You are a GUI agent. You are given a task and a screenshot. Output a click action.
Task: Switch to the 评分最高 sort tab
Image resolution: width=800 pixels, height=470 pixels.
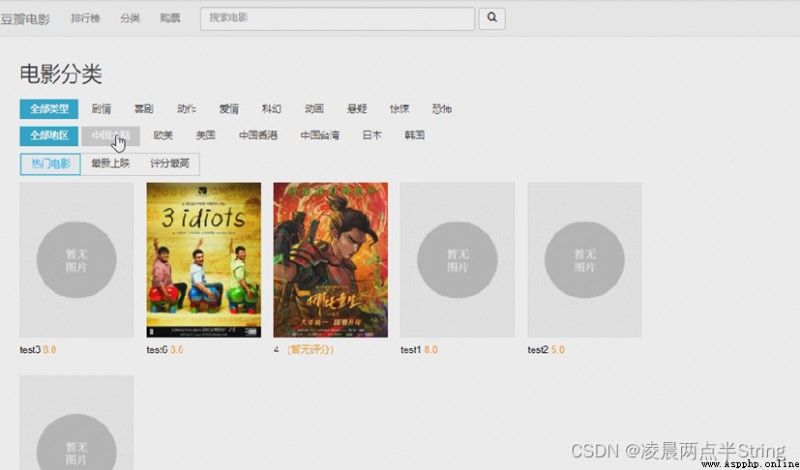[x=169, y=164]
